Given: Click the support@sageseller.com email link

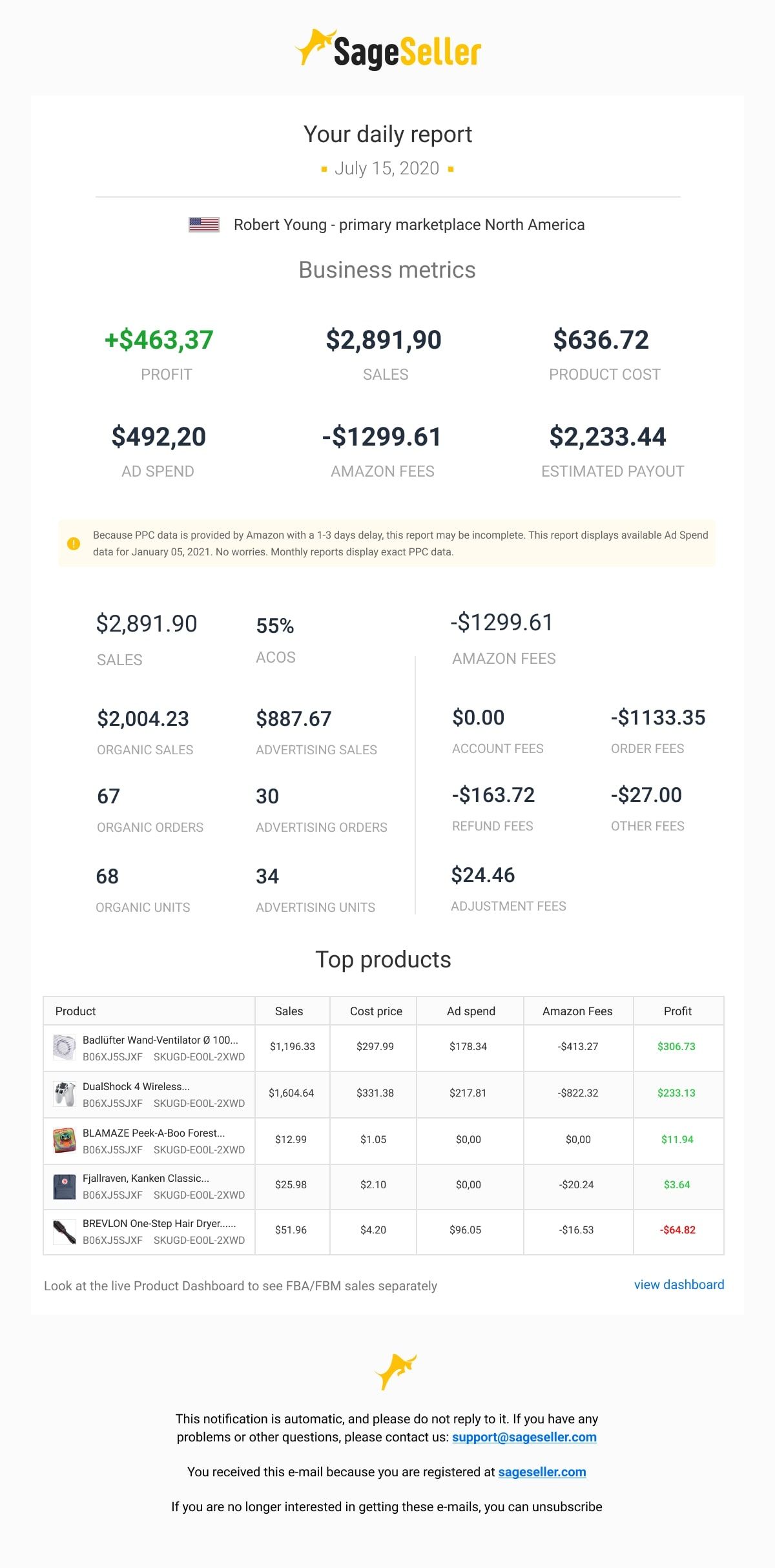Looking at the screenshot, I should [524, 1437].
